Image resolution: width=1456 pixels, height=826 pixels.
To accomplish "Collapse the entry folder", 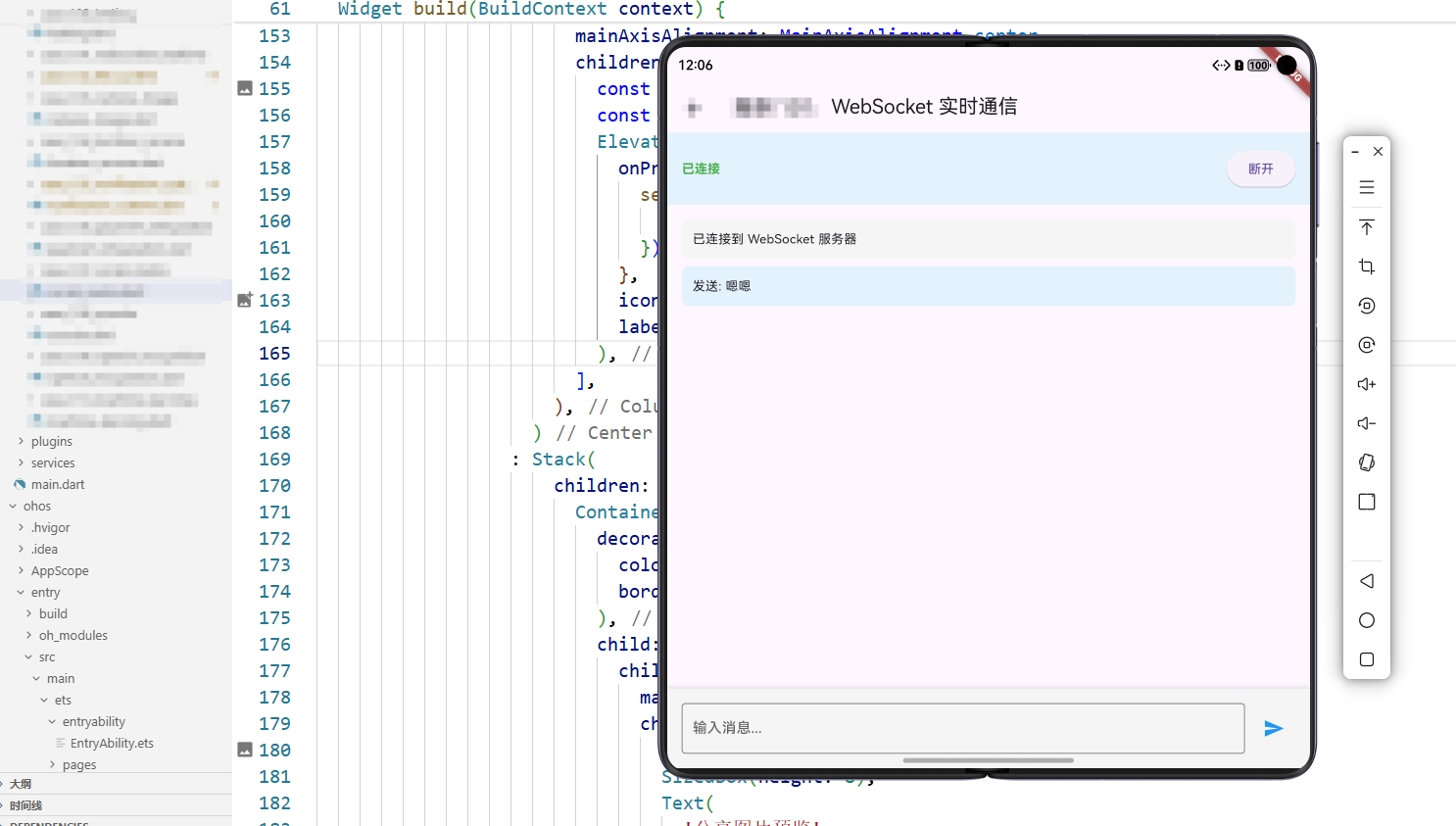I will [45, 592].
